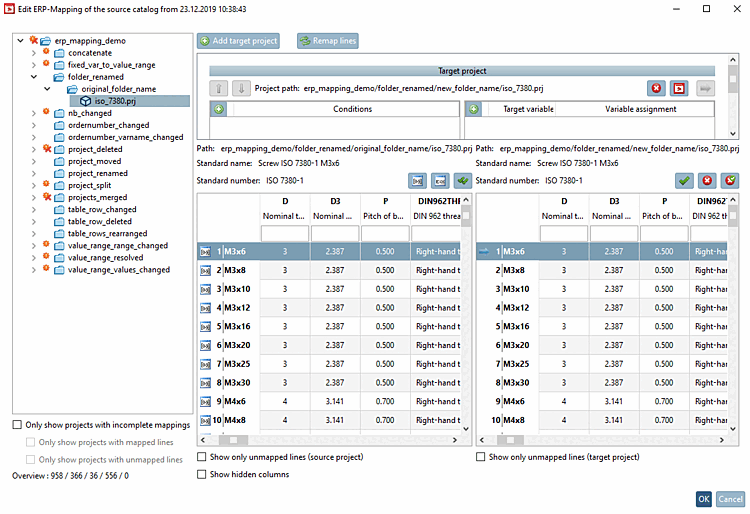Click the iso_7380.prj project icon in tree
The image size is (750, 514).
tap(87, 101)
